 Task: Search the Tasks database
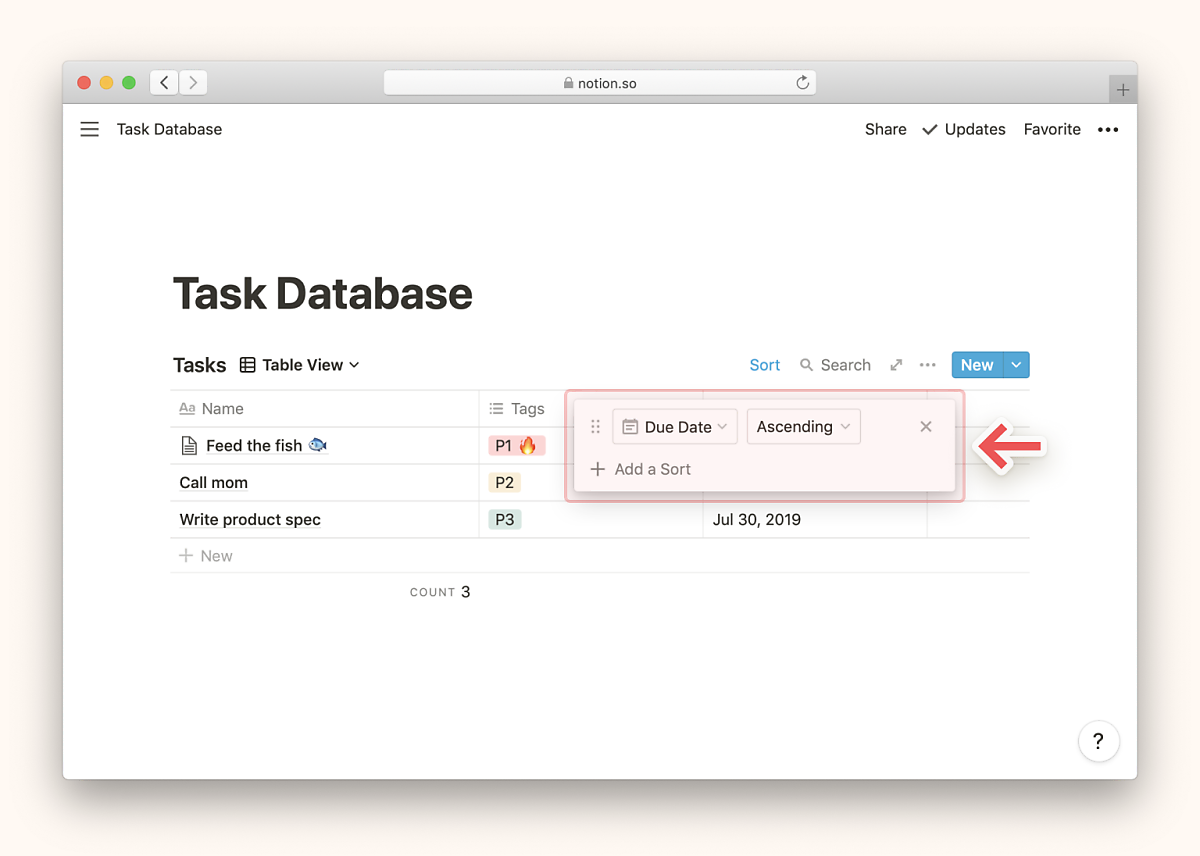(x=835, y=365)
